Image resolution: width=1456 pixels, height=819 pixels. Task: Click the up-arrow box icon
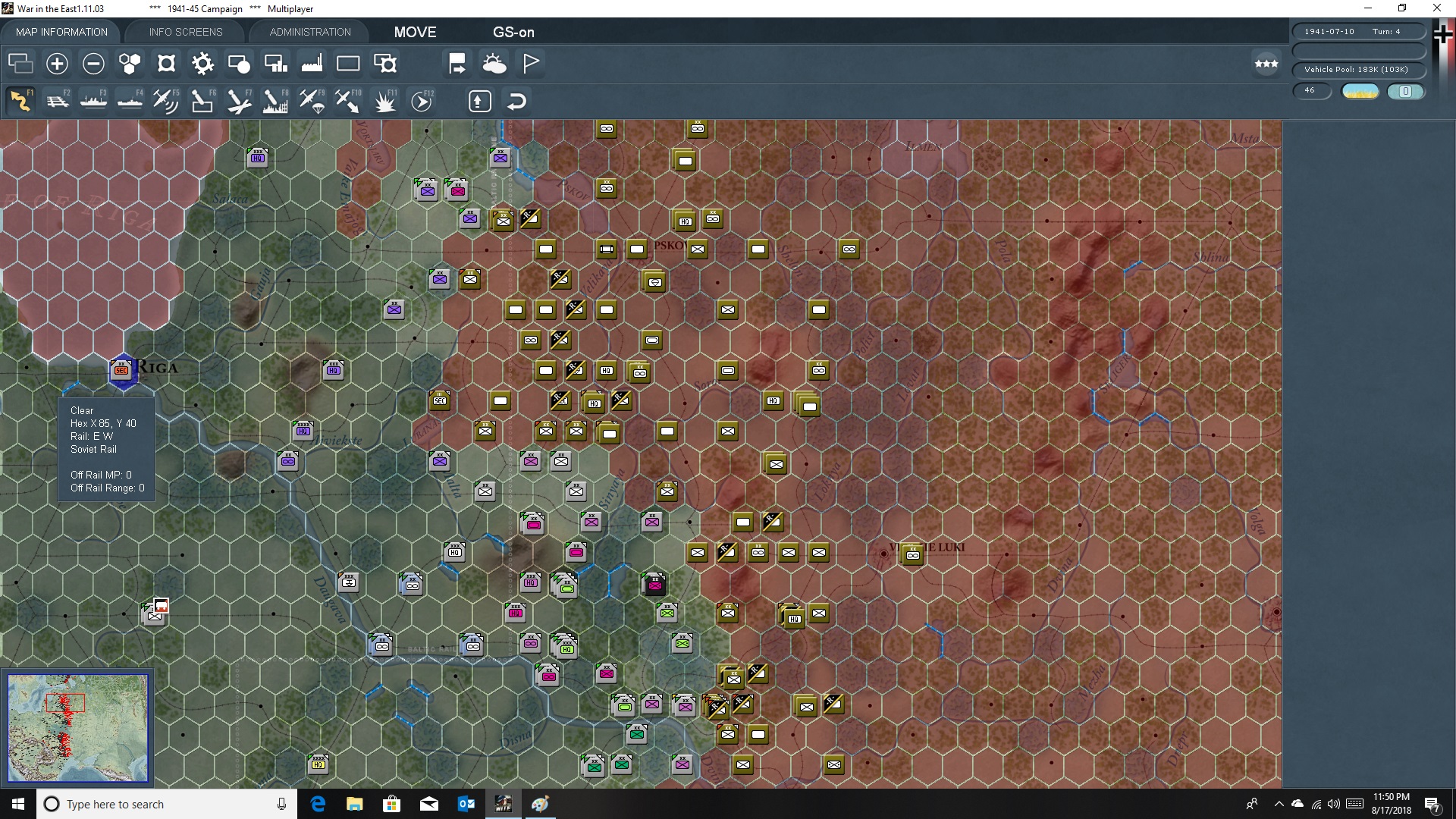[479, 101]
